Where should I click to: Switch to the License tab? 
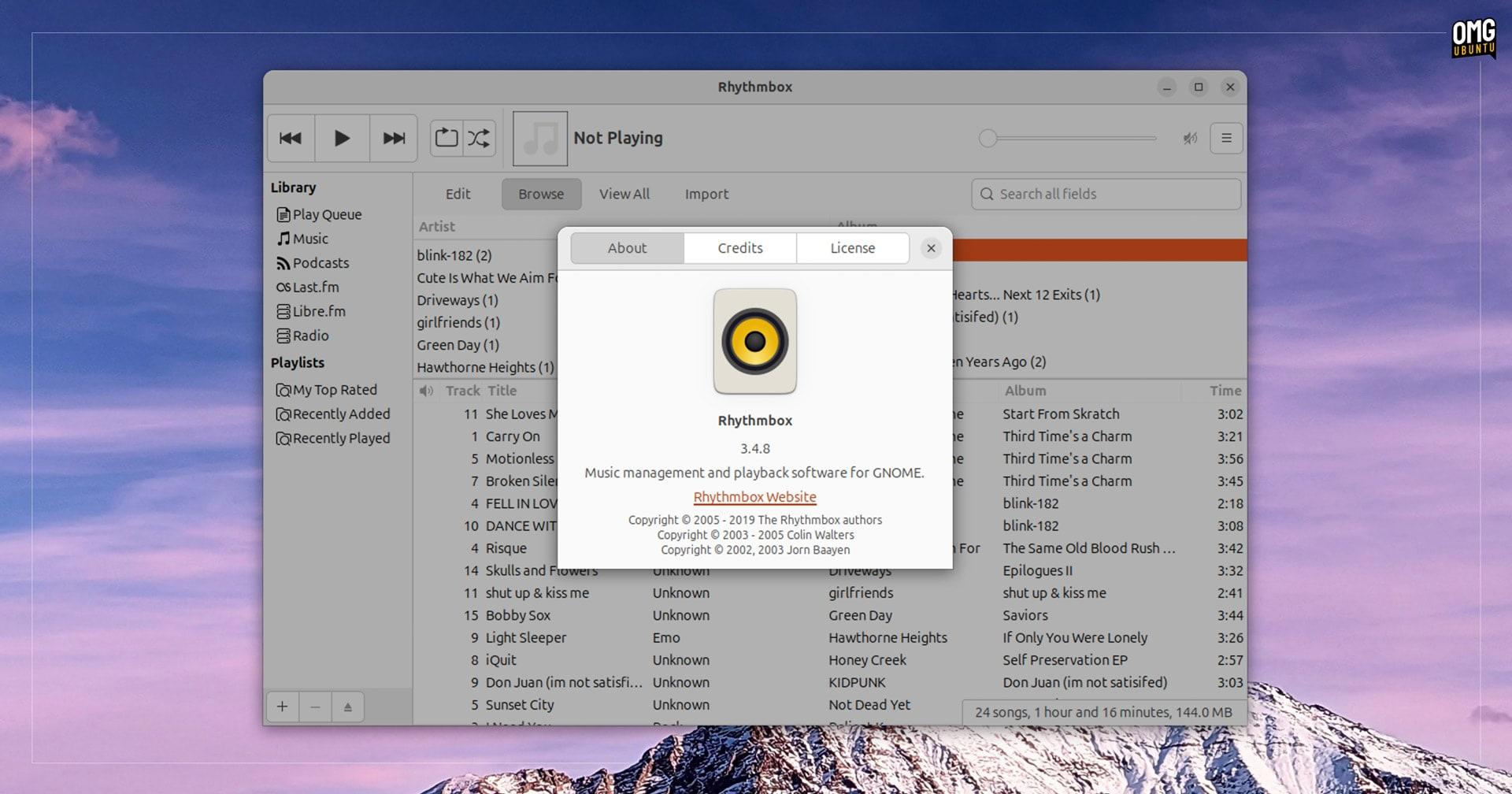(852, 248)
